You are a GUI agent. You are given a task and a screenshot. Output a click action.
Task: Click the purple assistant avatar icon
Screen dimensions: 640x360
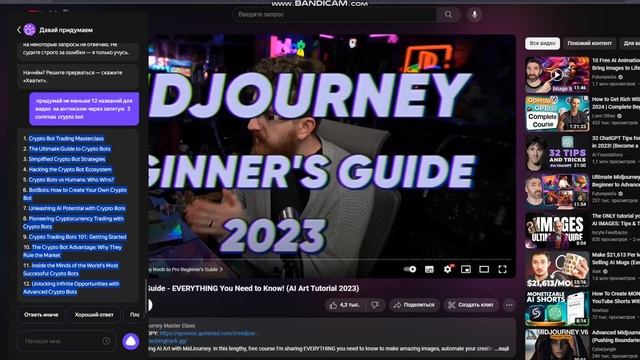tap(29, 29)
